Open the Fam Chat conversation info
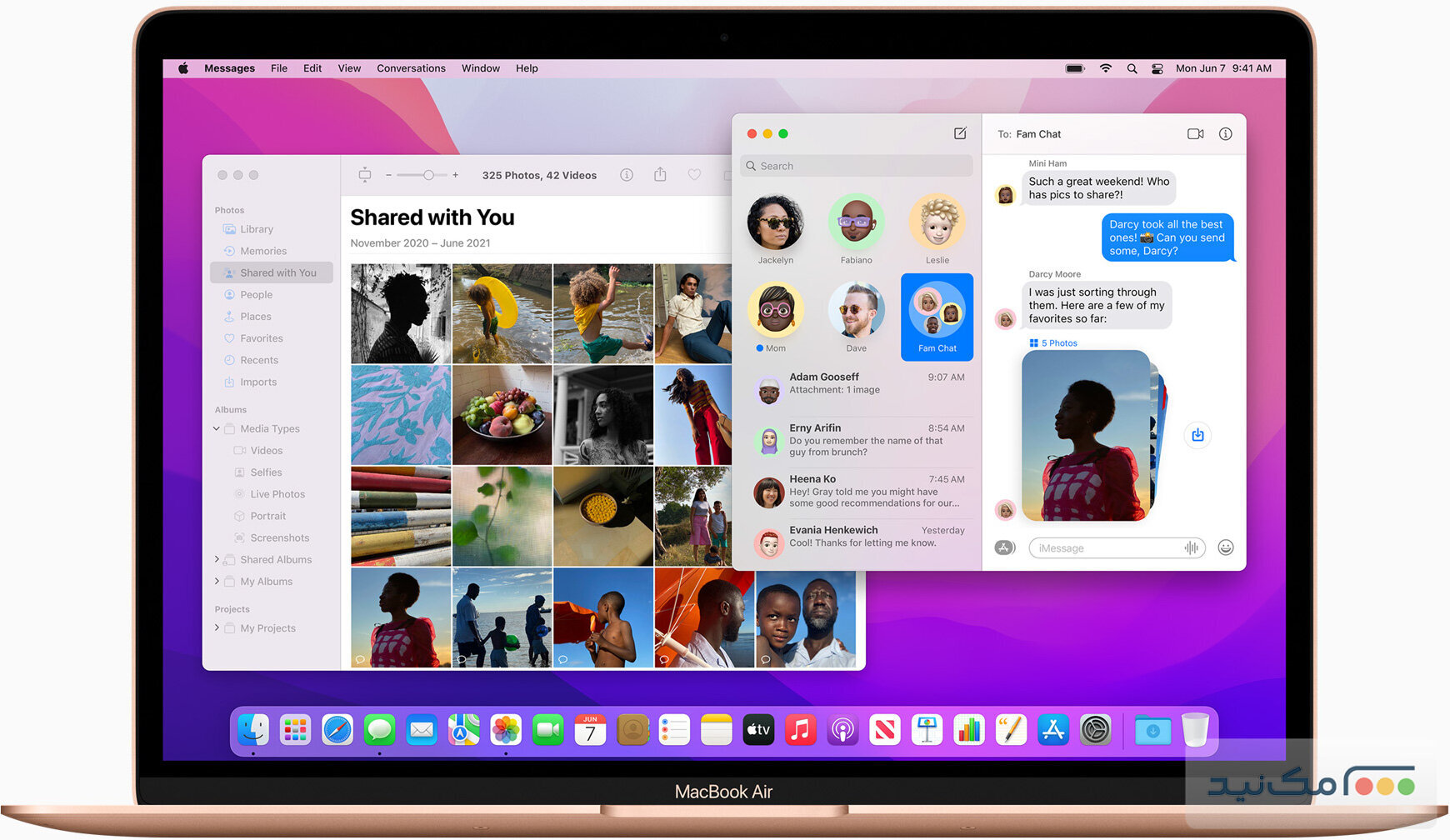 pyautogui.click(x=1225, y=133)
